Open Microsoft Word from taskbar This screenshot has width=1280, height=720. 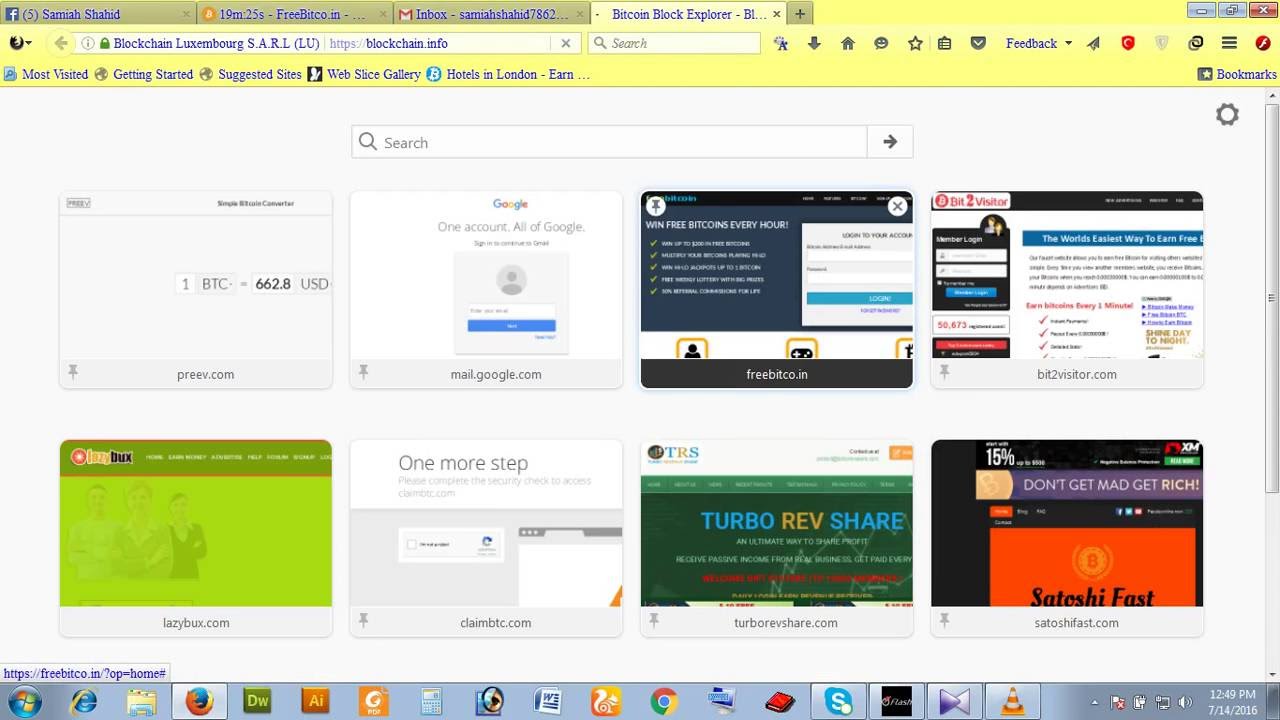548,701
